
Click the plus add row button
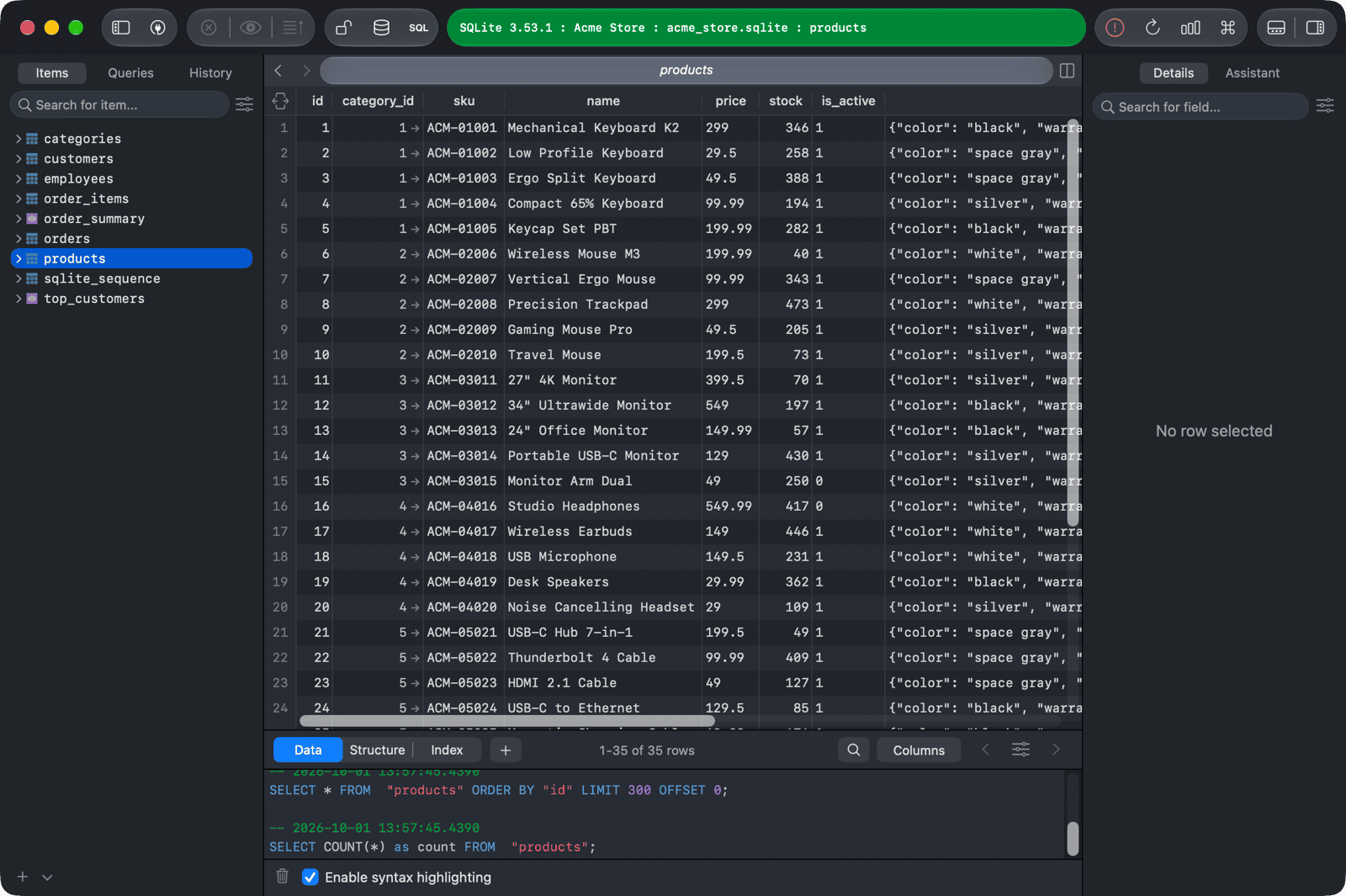click(505, 750)
